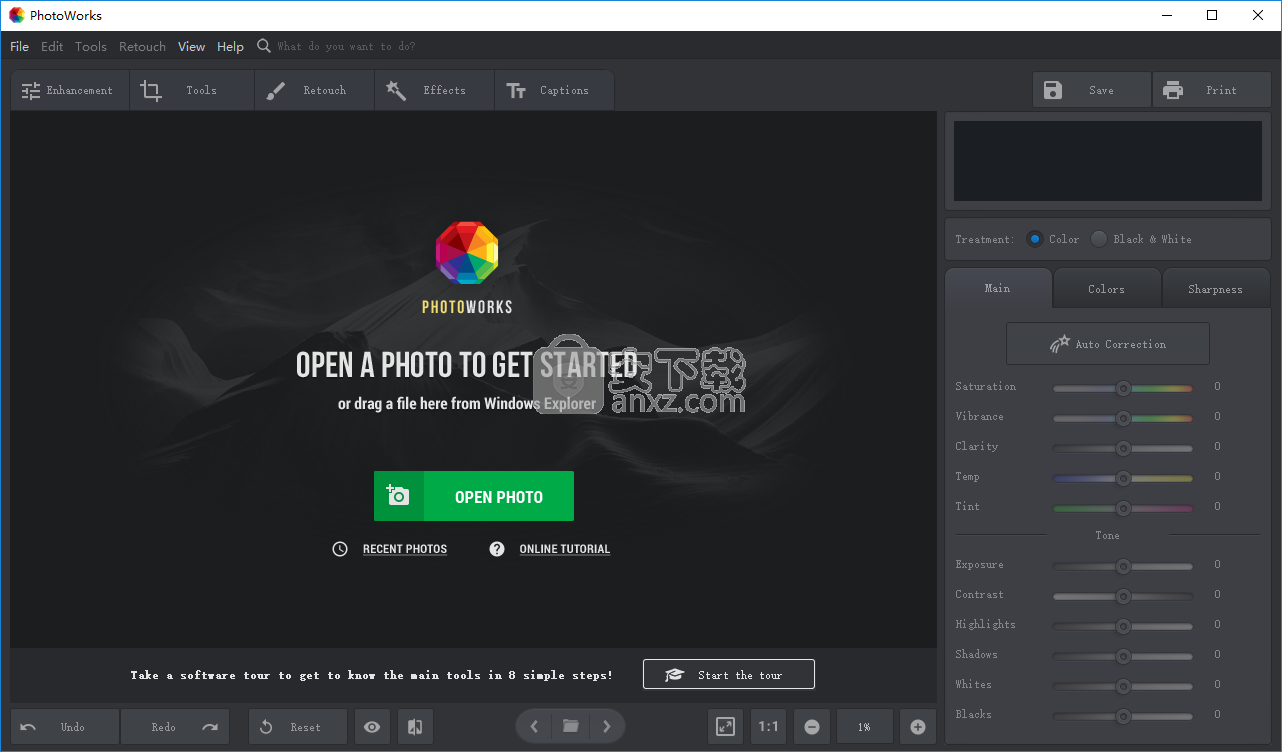Screen dimensions: 1282x752
Task: Open the Help menu
Action: [231, 46]
